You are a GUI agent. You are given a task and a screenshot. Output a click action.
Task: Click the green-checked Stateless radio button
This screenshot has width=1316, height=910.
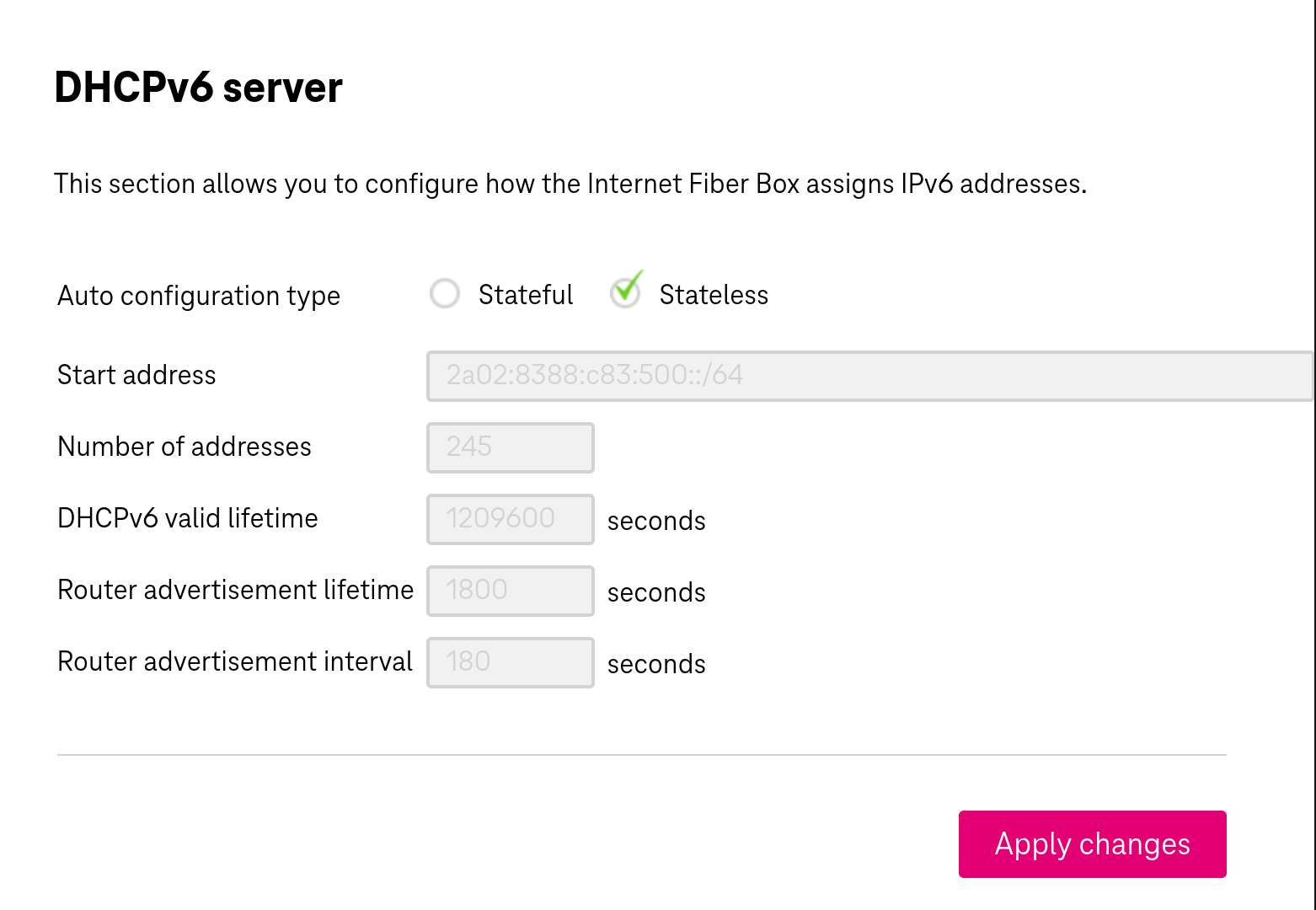point(625,292)
